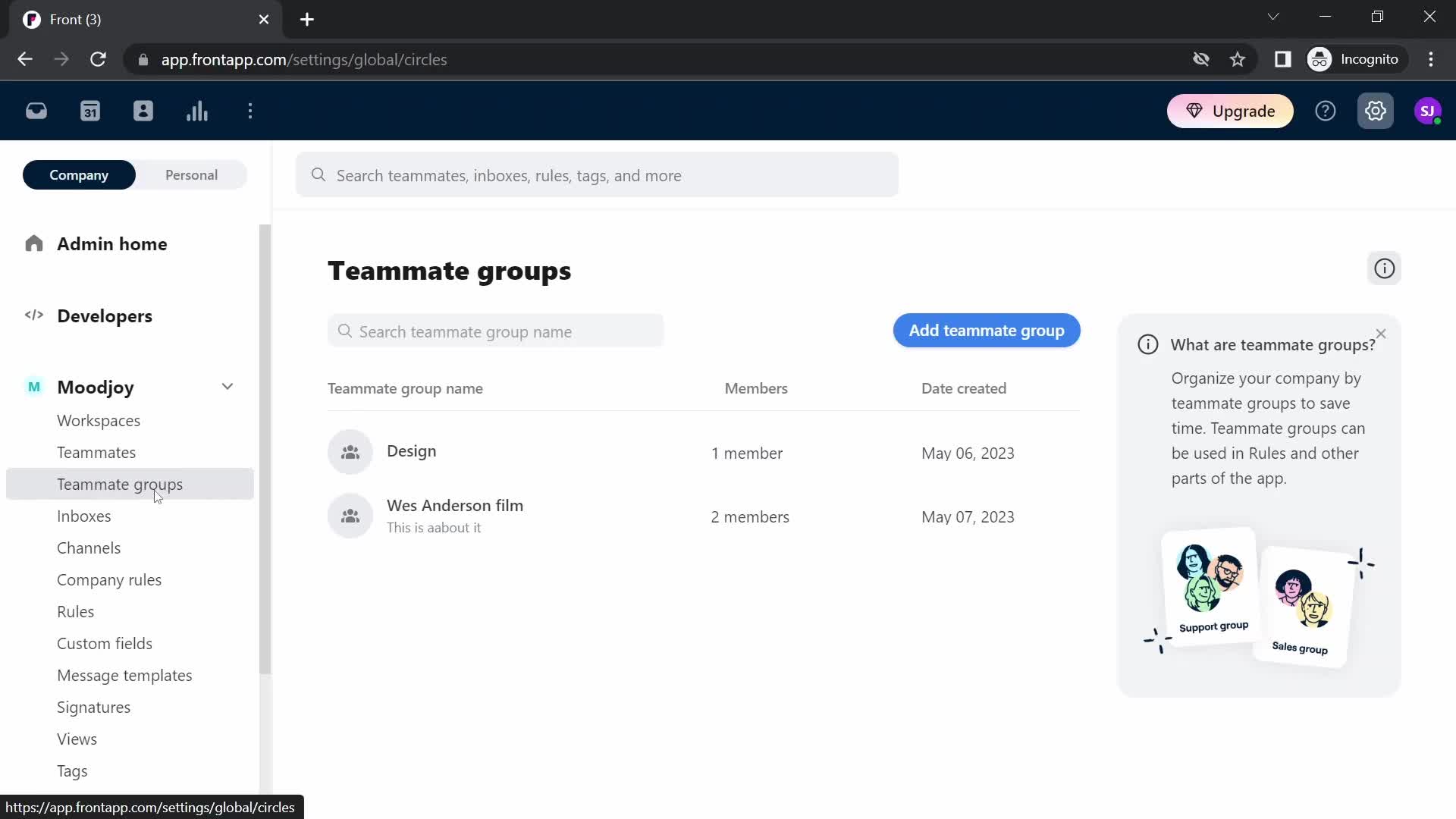Open Workspaces in sidebar

coord(99,421)
